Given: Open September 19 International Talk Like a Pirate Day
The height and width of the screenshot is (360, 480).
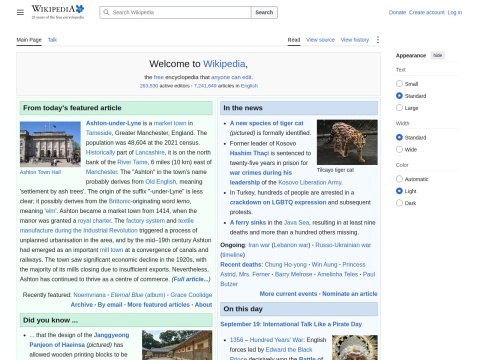Looking at the screenshot, I should [291, 324].
